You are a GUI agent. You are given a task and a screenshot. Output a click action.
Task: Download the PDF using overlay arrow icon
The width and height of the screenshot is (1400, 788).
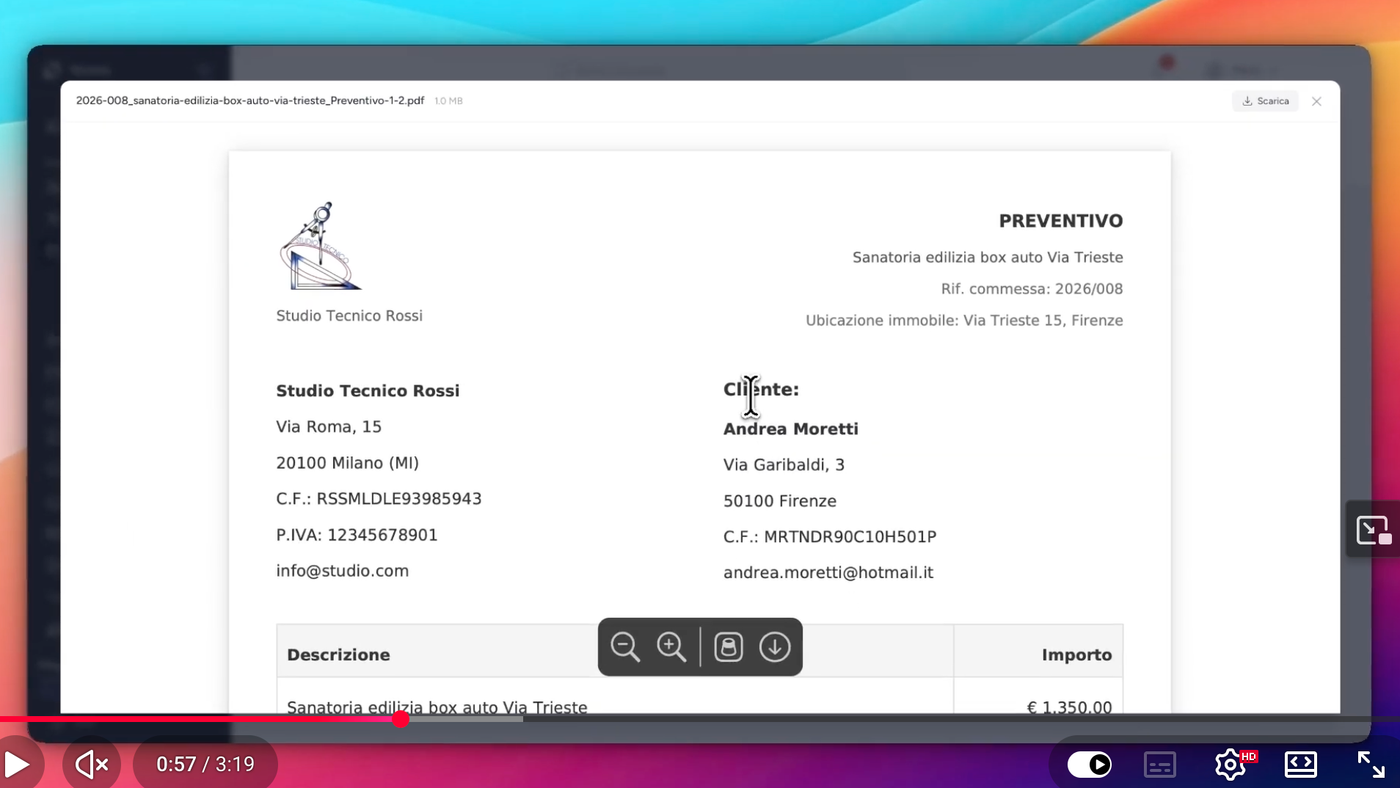pos(775,647)
